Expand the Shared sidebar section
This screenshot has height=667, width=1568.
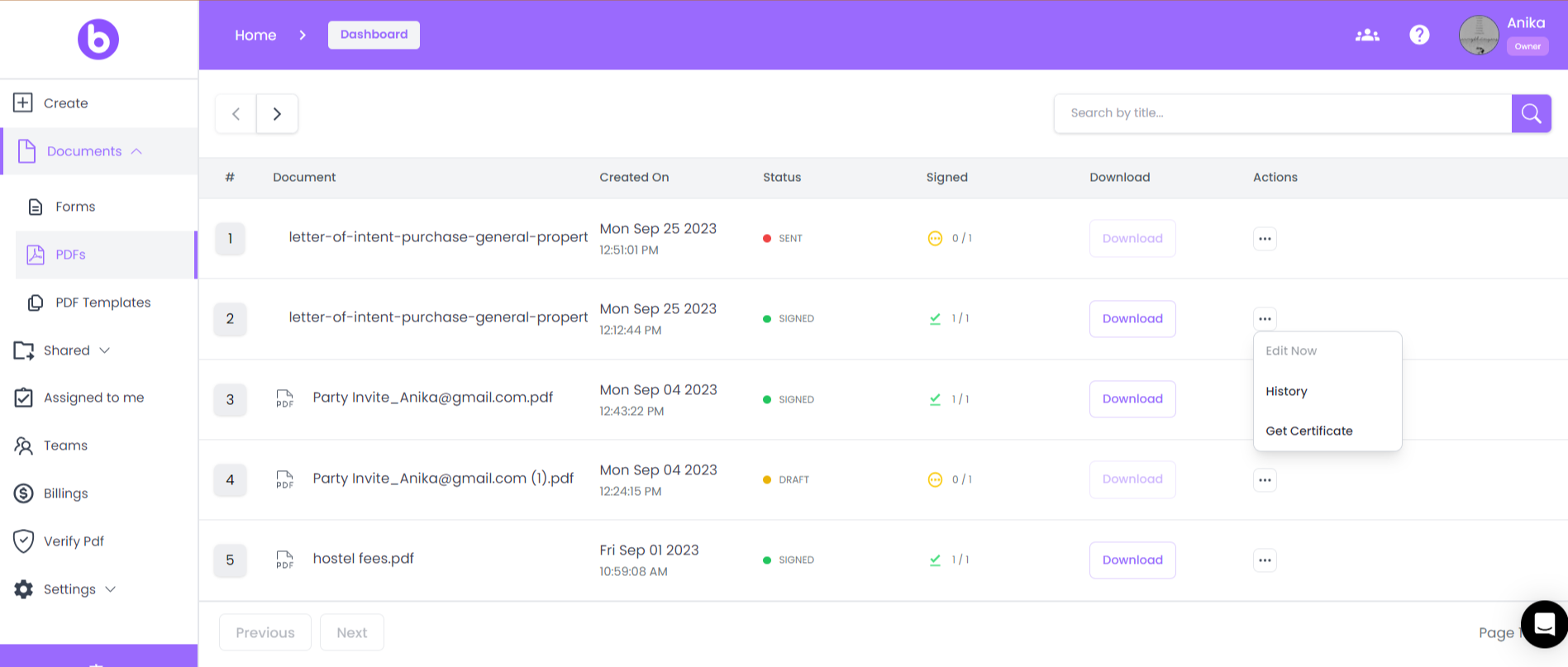pos(105,350)
